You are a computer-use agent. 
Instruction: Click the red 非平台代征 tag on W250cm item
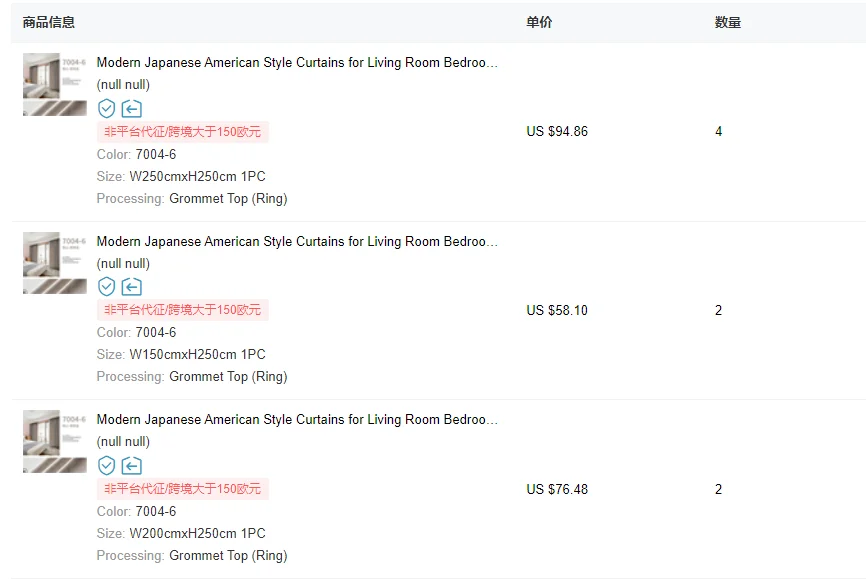point(183,132)
